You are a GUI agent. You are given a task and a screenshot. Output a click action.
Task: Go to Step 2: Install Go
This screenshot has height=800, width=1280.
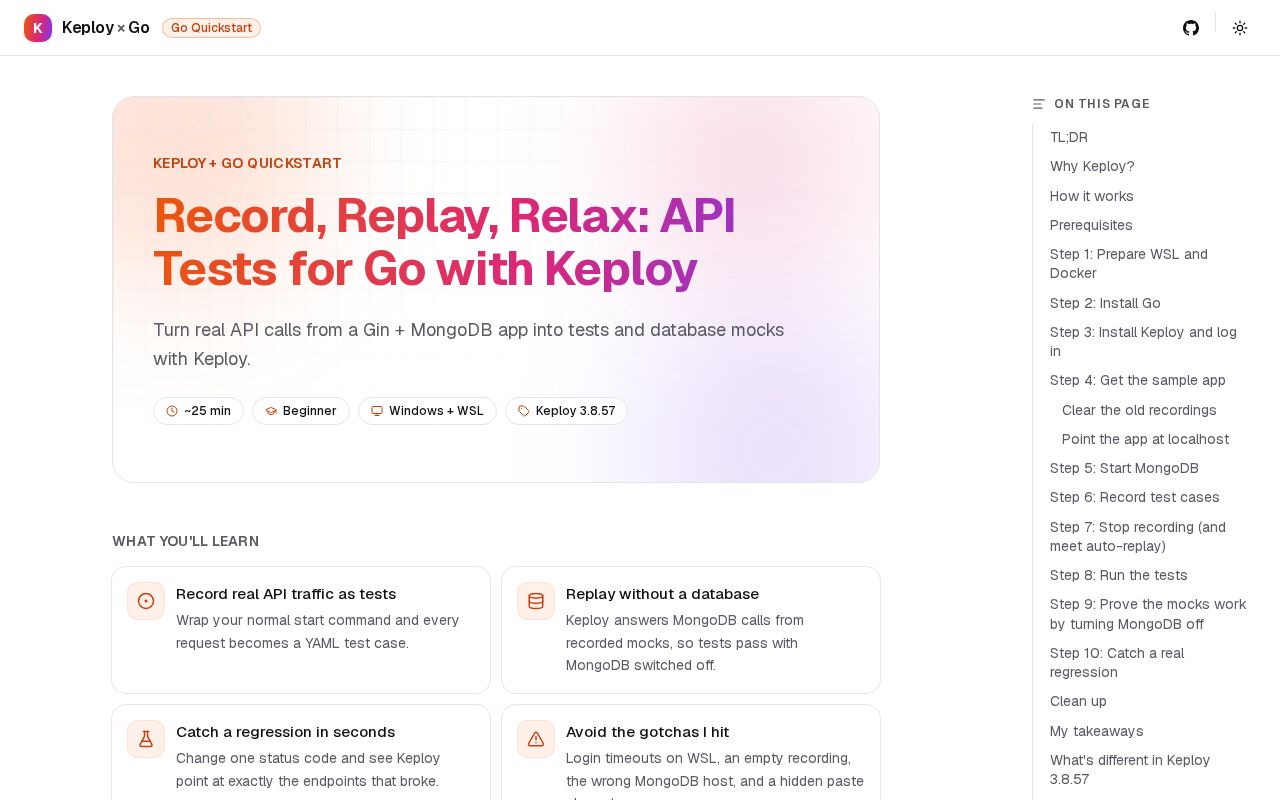[1105, 303]
